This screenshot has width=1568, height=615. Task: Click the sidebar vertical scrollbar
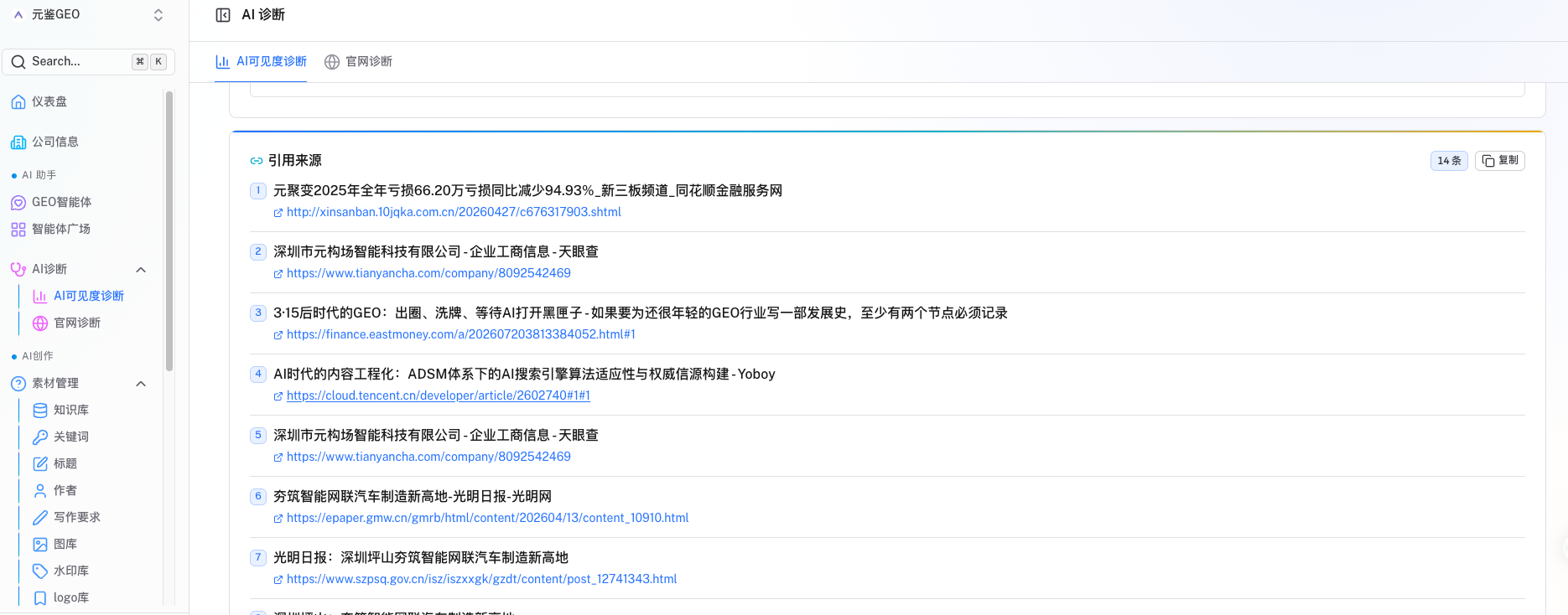coord(169,230)
